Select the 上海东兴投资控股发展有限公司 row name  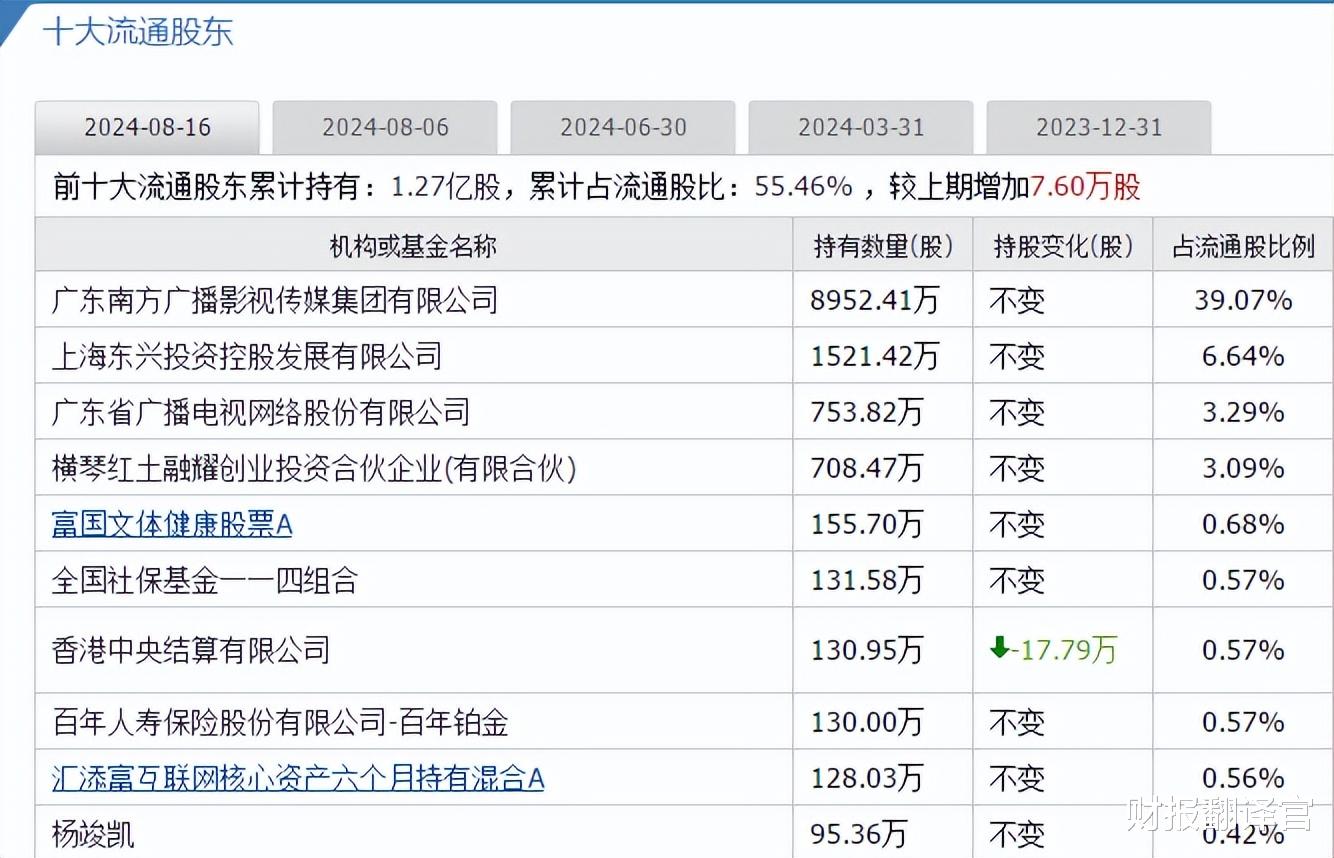[247, 356]
